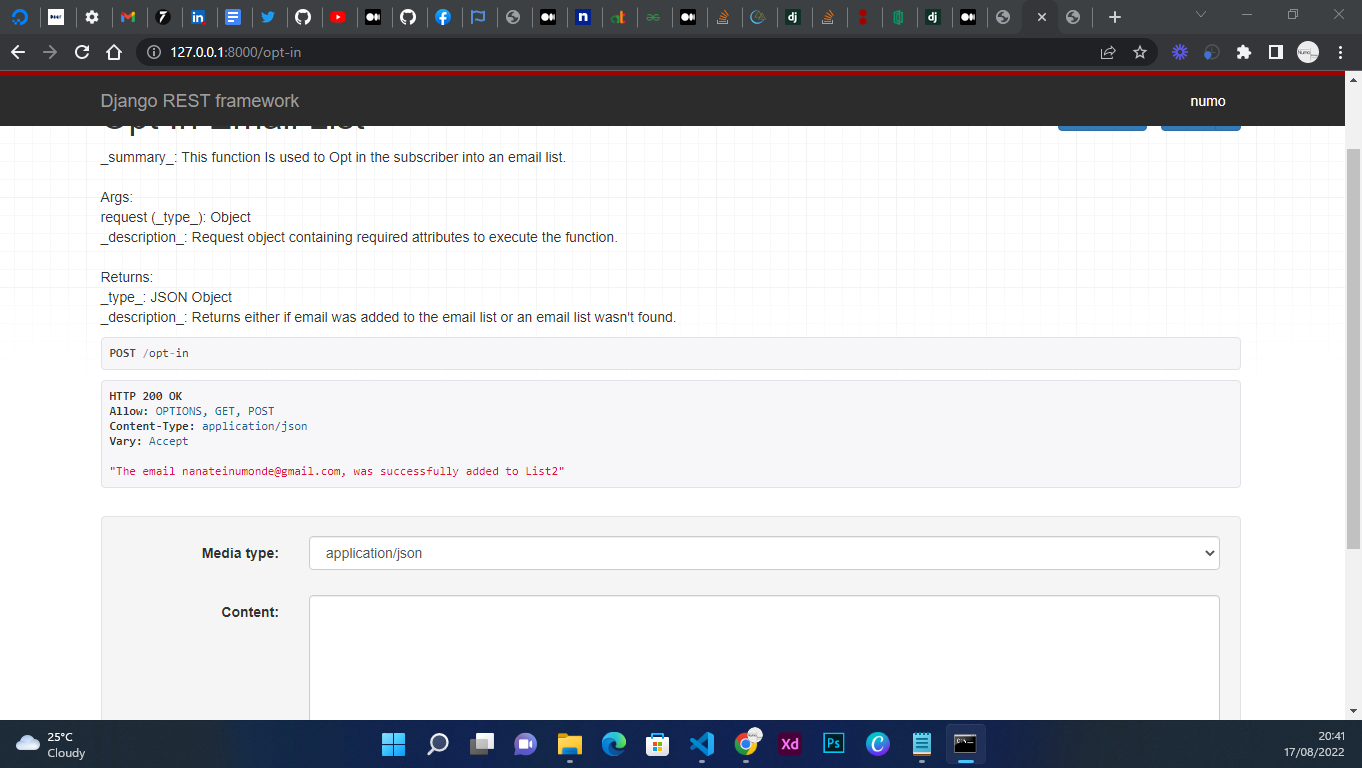The image size is (1362, 768).
Task: Open Canva from the taskbar
Action: (x=877, y=744)
